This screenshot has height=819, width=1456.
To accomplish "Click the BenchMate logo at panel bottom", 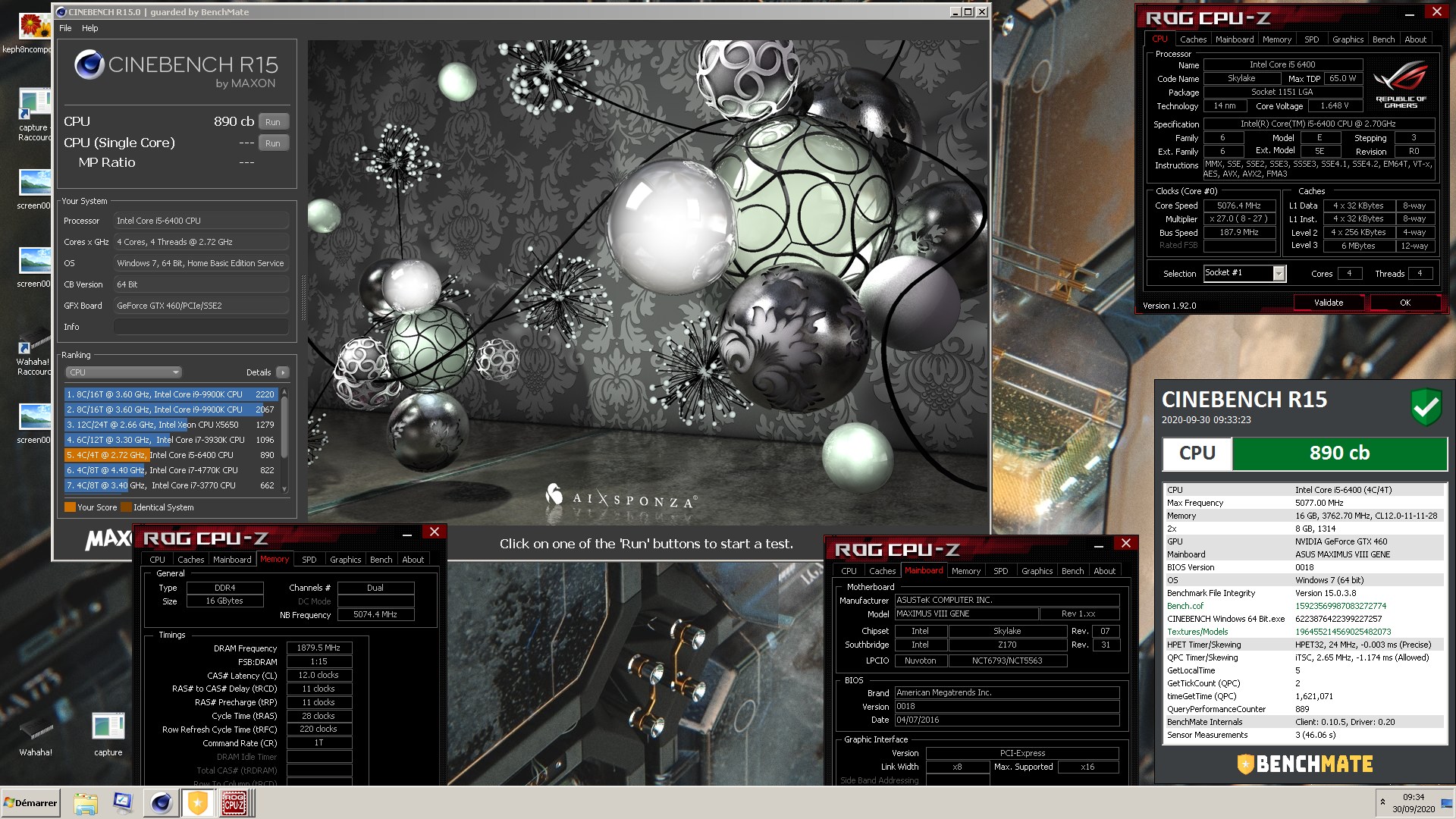I will click(x=1304, y=764).
